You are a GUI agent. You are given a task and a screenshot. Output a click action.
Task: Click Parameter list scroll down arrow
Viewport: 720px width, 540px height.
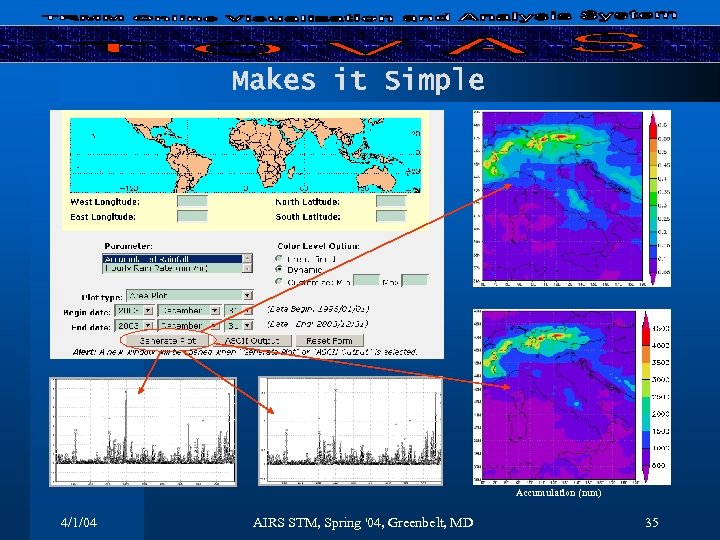click(x=248, y=269)
